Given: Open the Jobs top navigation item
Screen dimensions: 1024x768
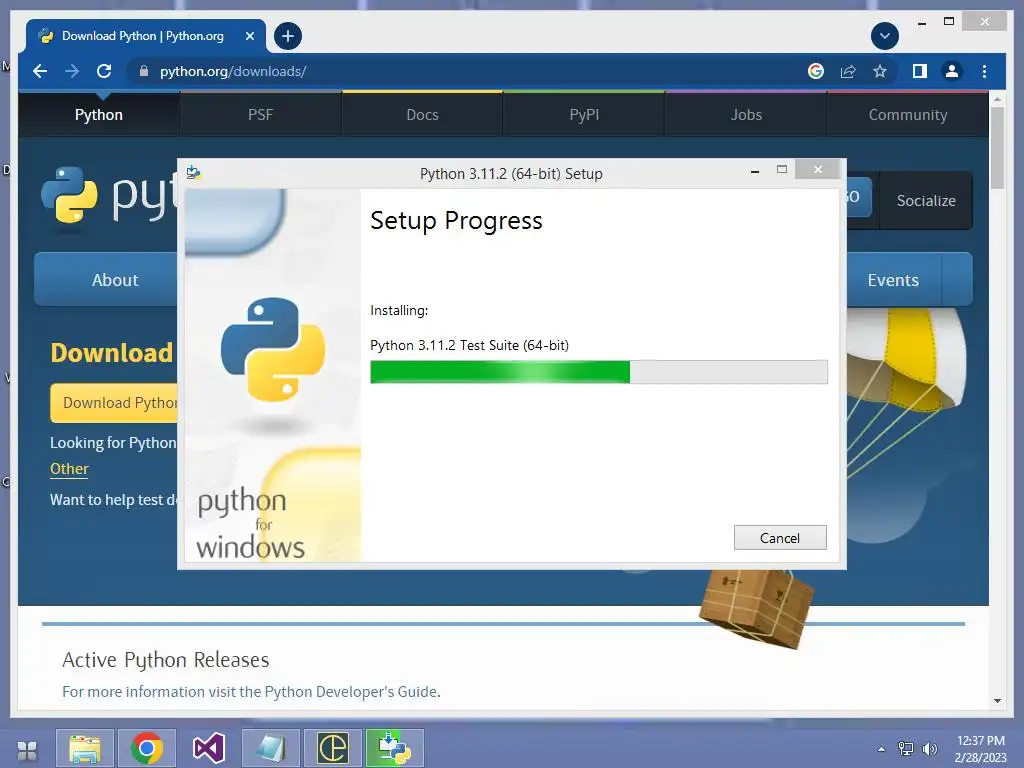Looking at the screenshot, I should [746, 114].
